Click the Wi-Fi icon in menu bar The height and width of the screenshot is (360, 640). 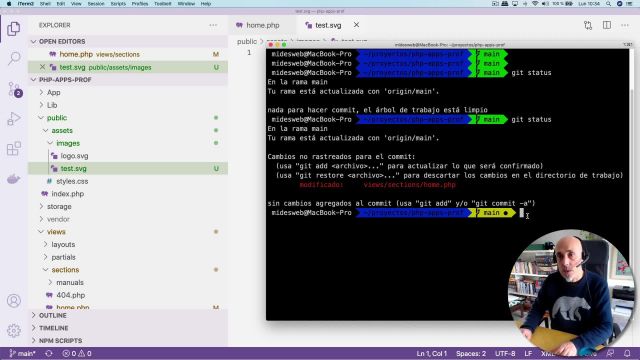click(x=535, y=4)
